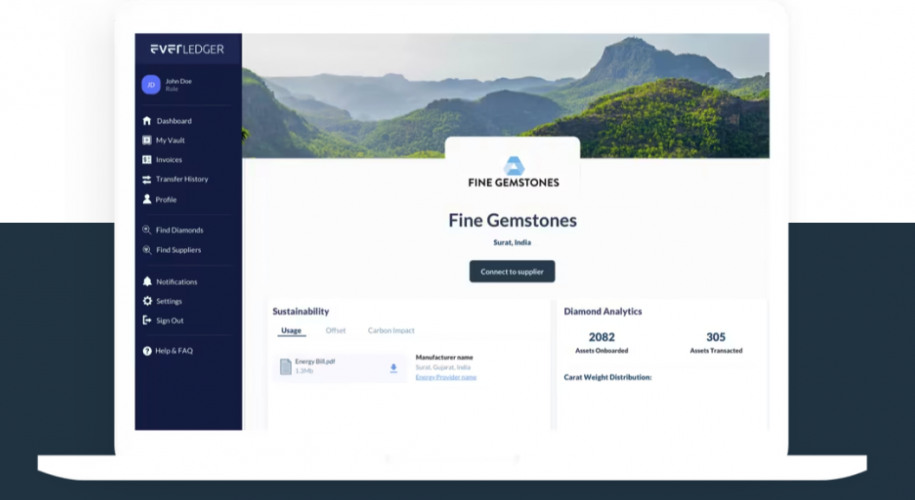Switch to the Carbon Impact tab

[x=391, y=330]
